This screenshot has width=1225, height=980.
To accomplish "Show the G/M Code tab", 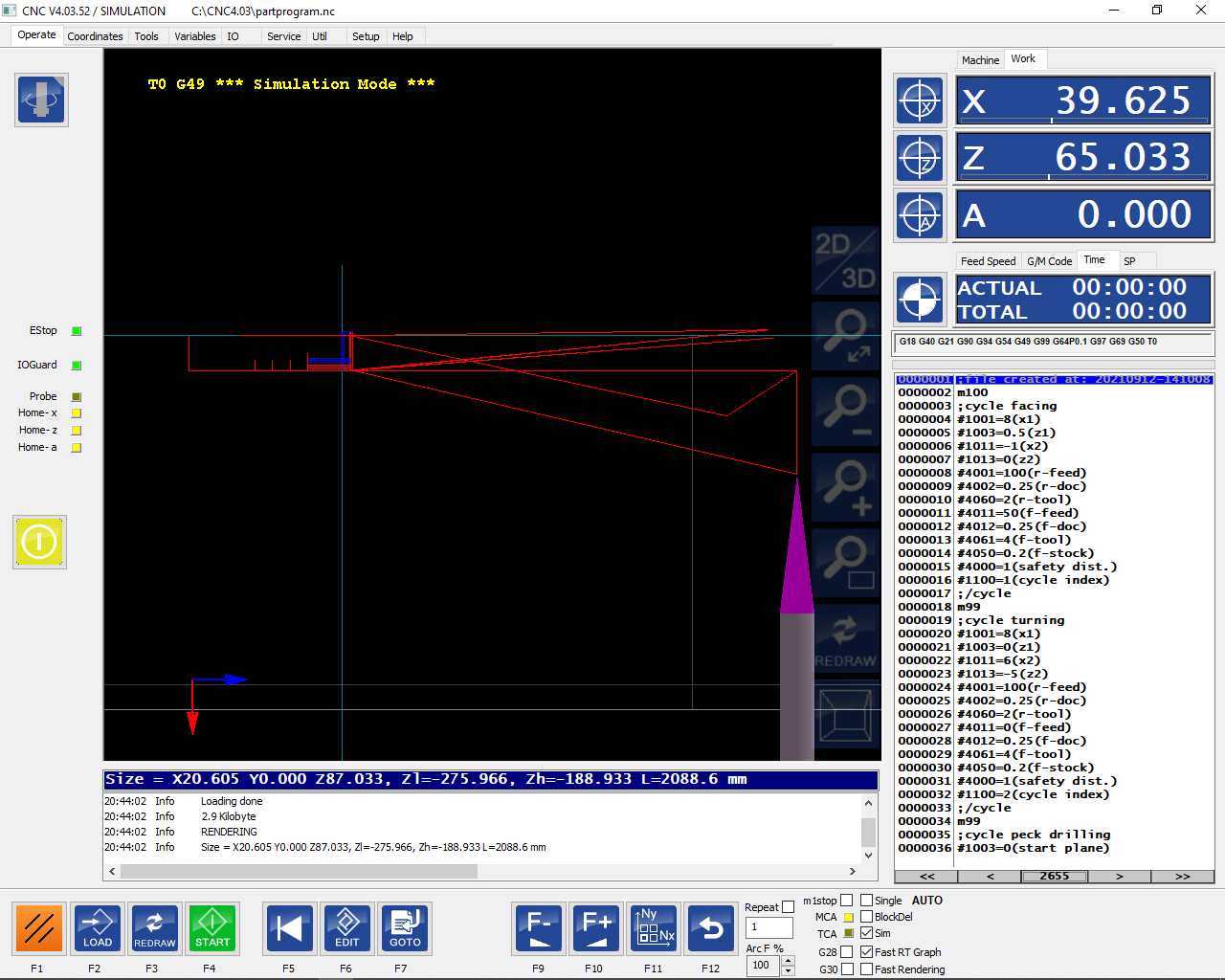I will click(x=1049, y=261).
